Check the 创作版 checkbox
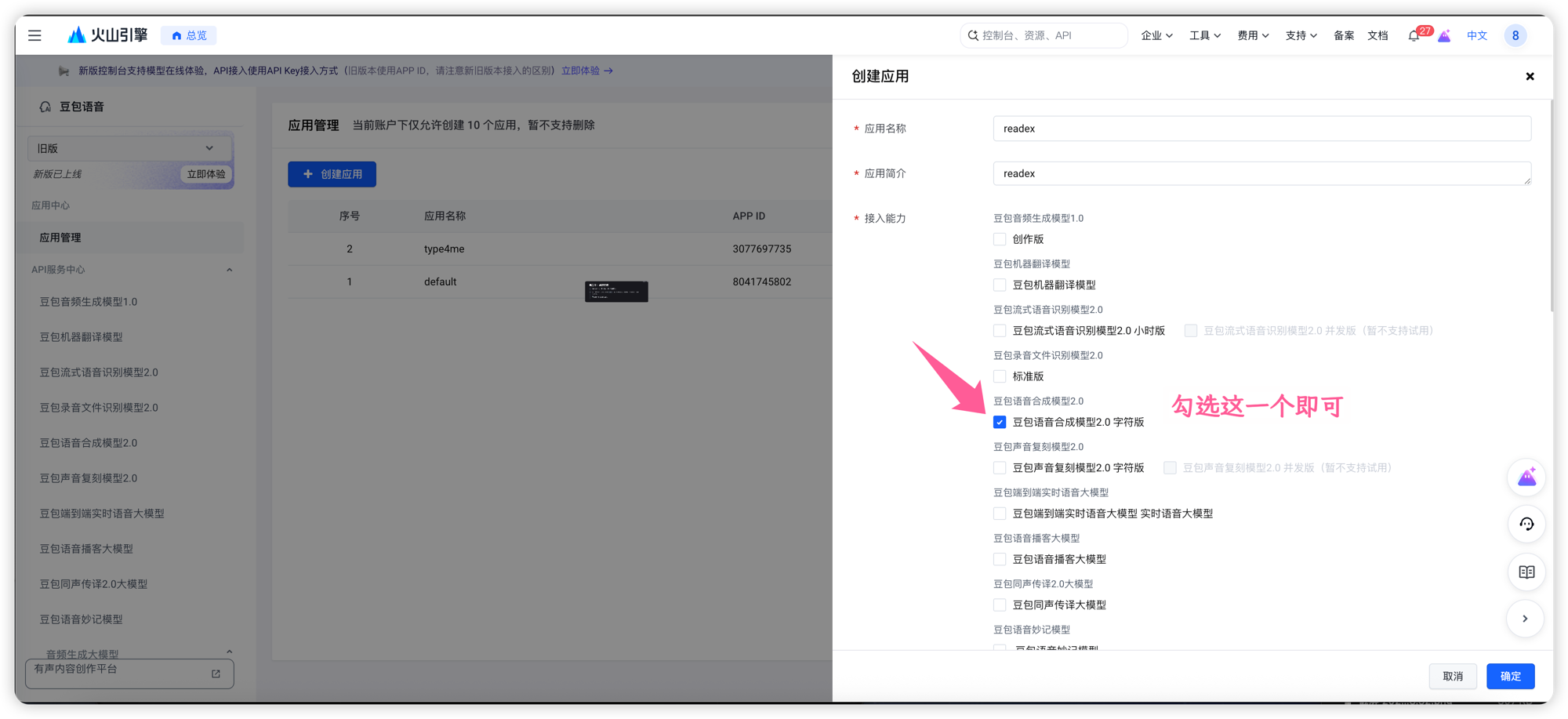This screenshot has height=719, width=1568. (x=1000, y=239)
